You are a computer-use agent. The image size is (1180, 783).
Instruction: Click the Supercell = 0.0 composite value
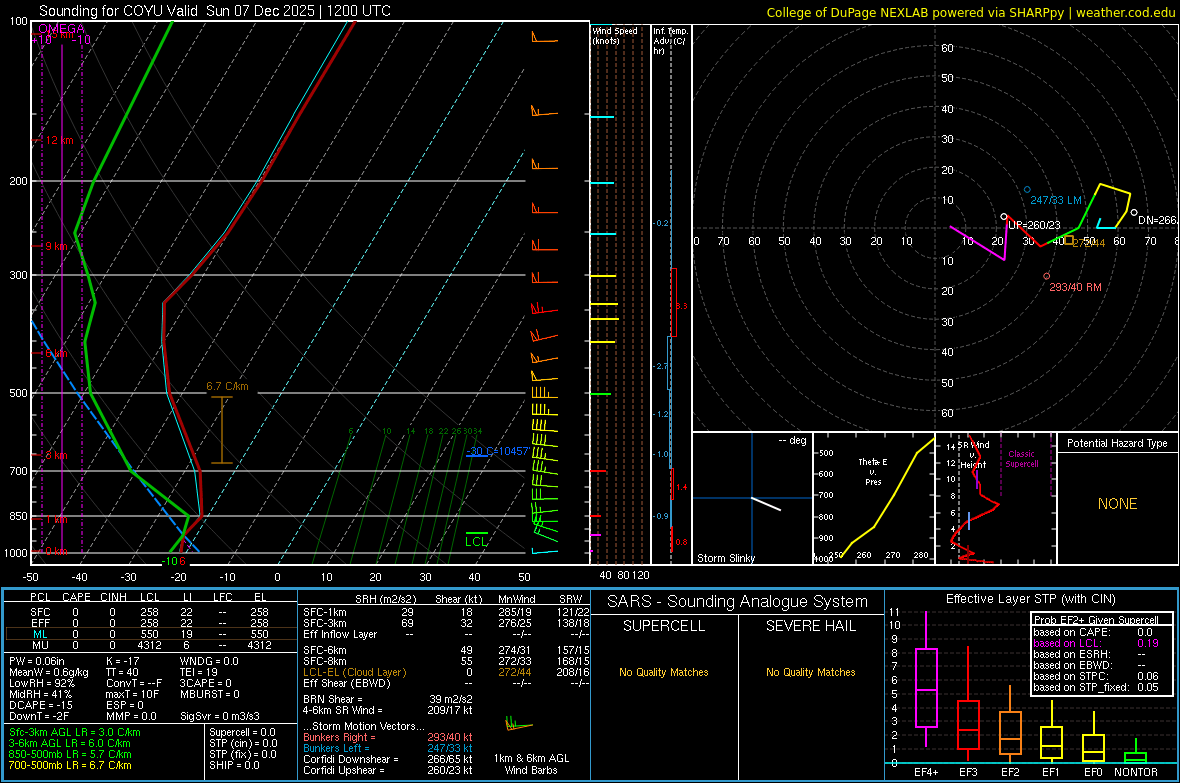242,732
